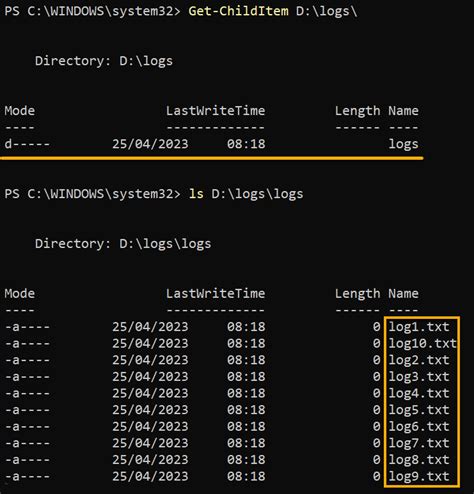Click file name log9.txt
Image resolution: width=474 pixels, height=494 pixels.
click(x=419, y=477)
